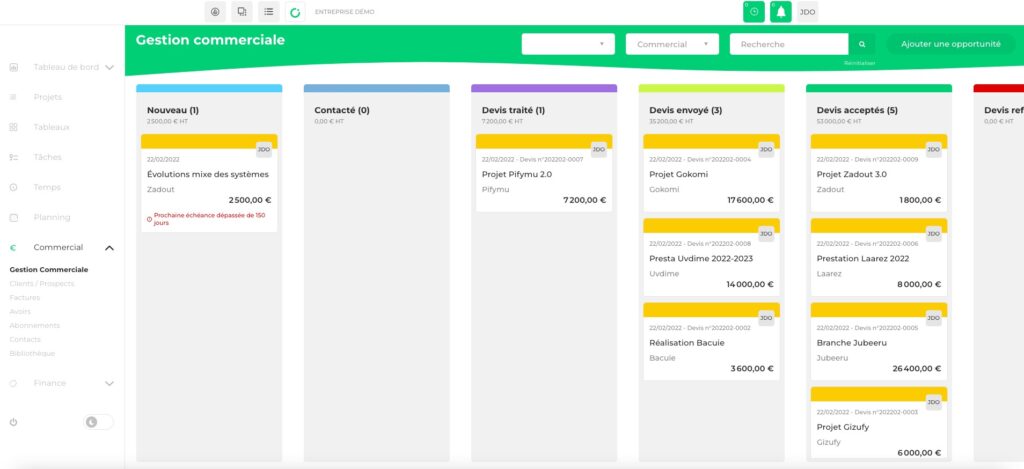Click the search magnifier button
Viewport: 1024px width, 469px height.
click(862, 45)
